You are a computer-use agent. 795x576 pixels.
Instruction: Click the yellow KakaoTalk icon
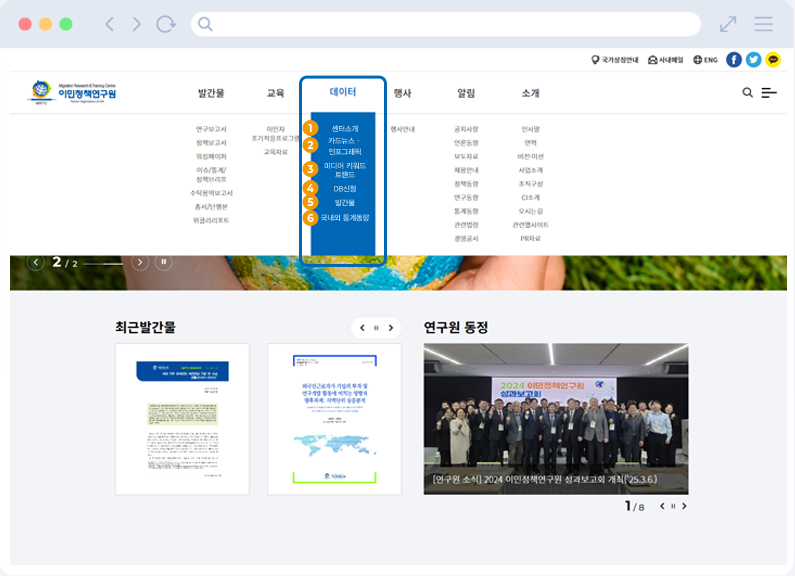pos(773,60)
